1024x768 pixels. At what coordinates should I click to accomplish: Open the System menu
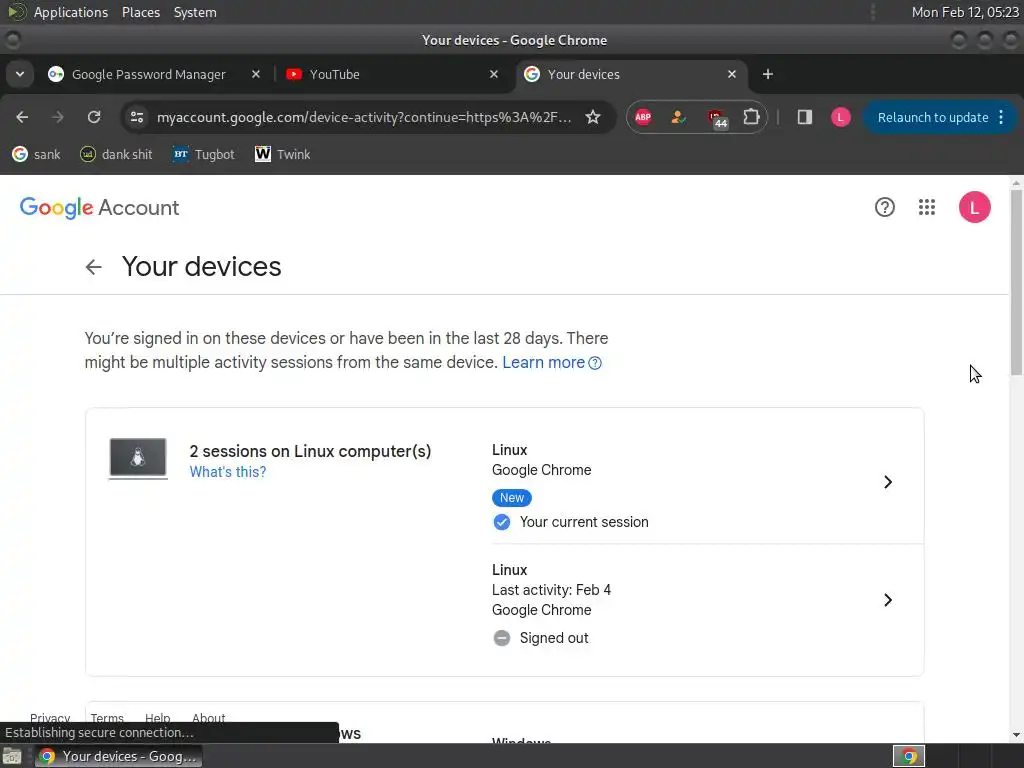(x=195, y=12)
